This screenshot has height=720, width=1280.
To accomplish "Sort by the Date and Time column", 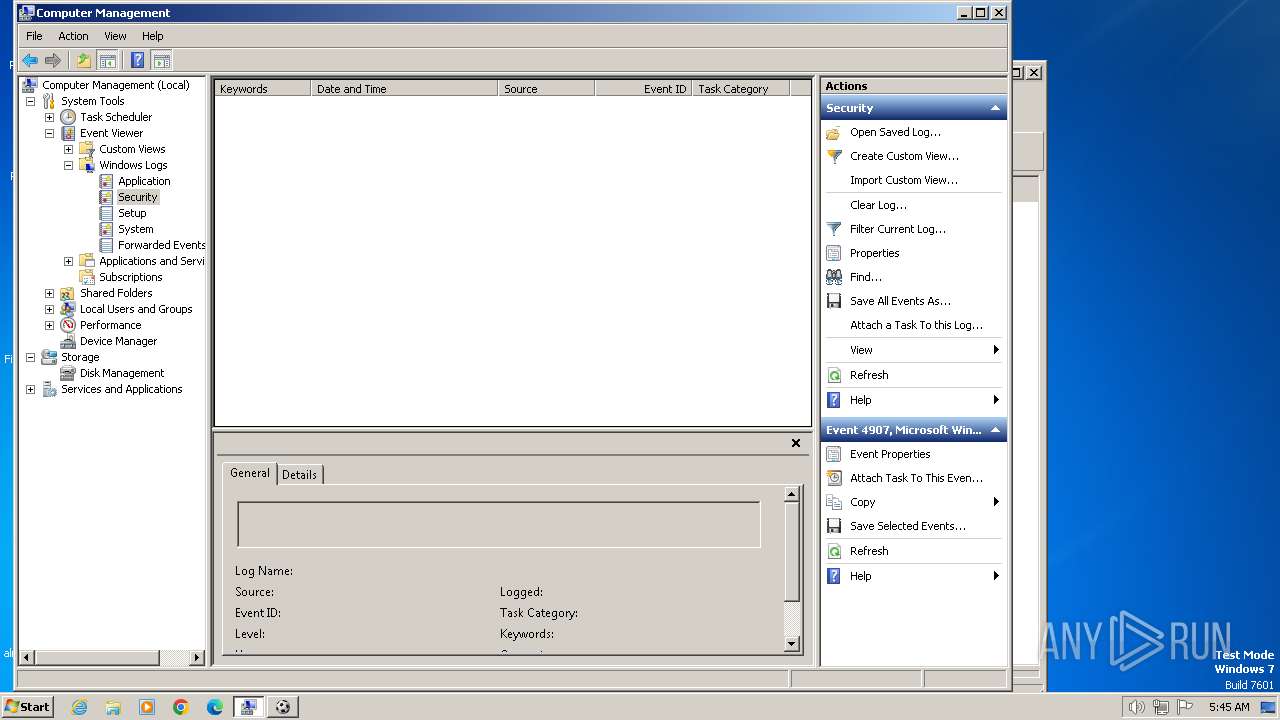I will pos(404,89).
